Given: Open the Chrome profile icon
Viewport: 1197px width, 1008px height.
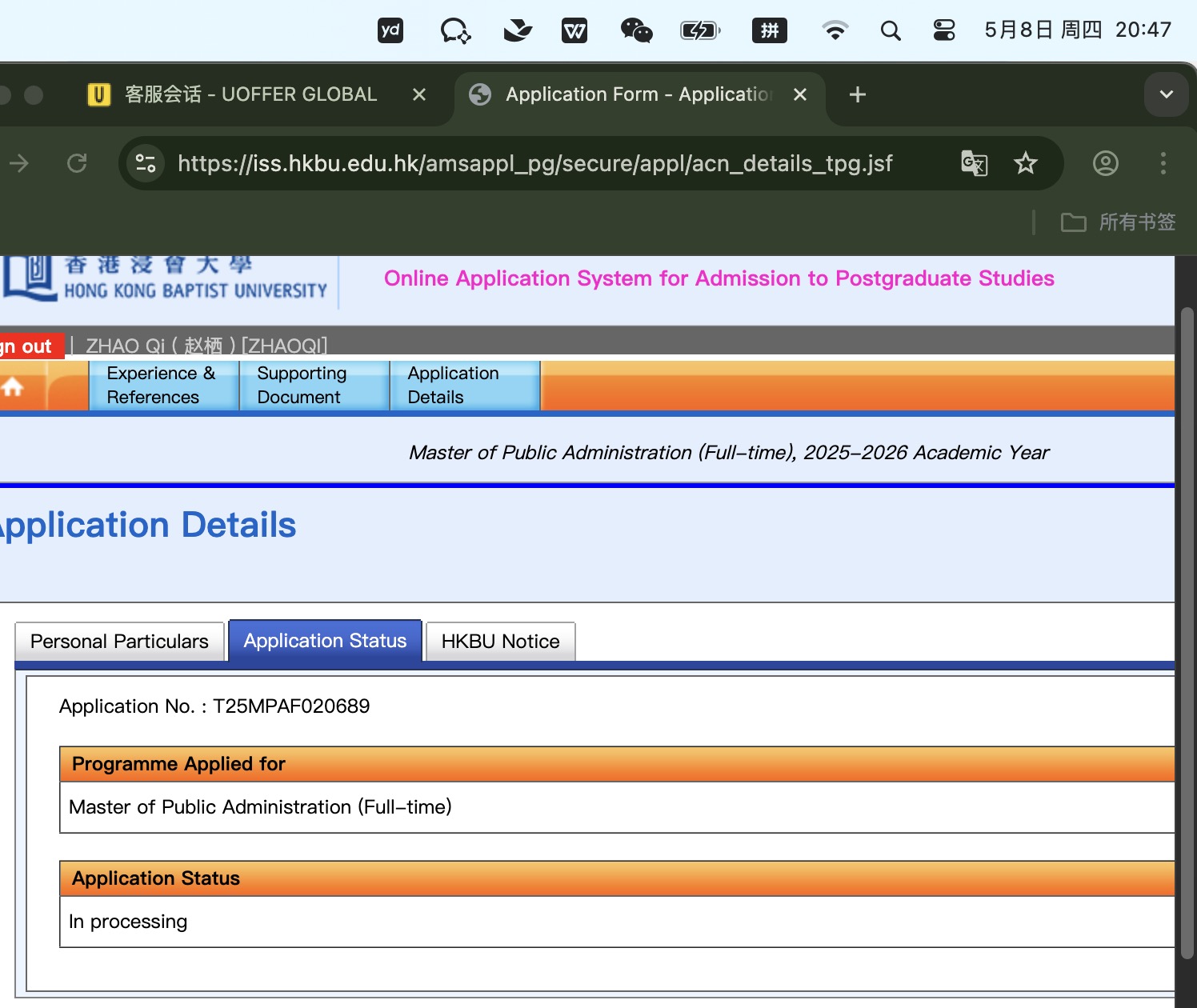Looking at the screenshot, I should [1105, 164].
